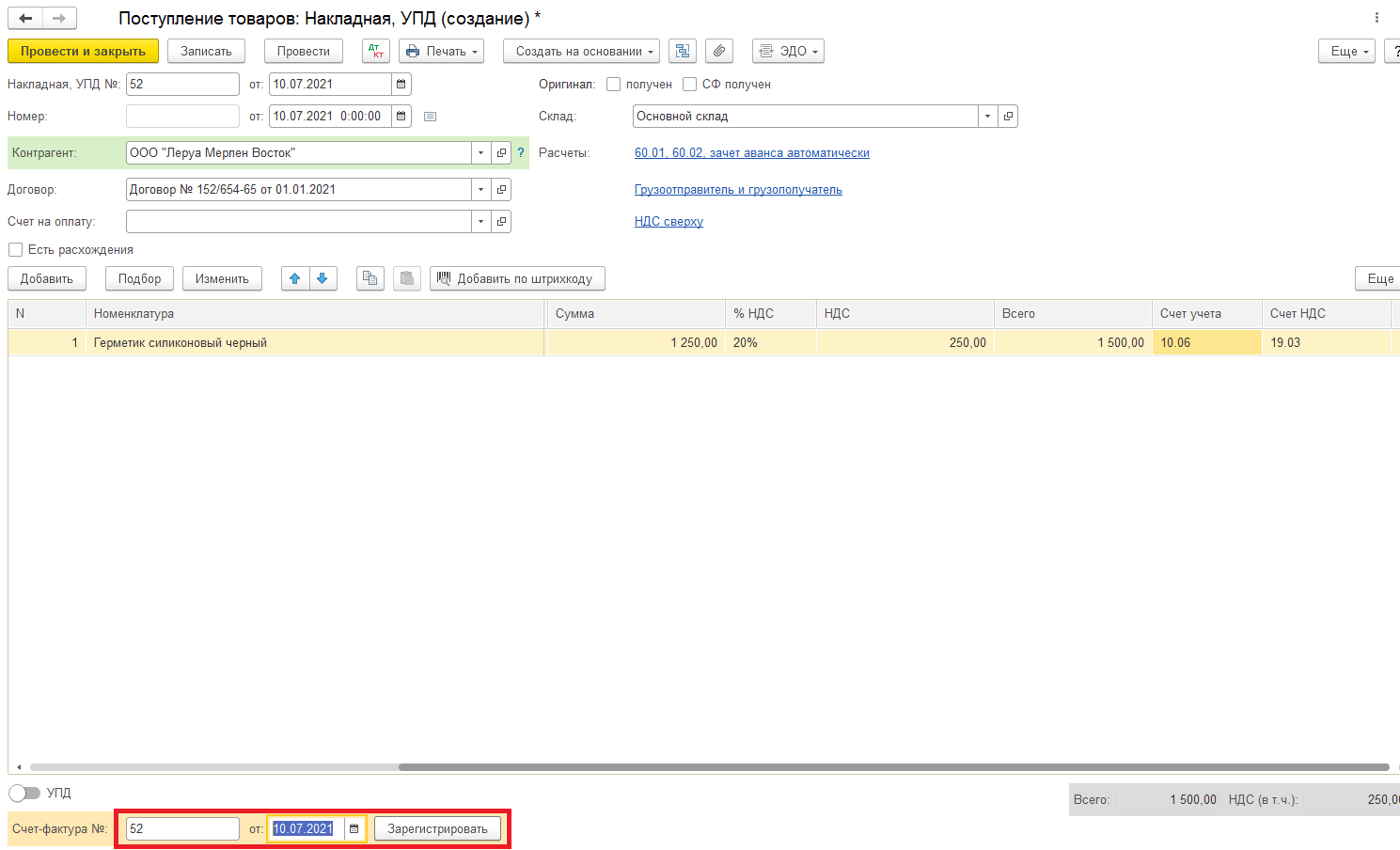Expand the Договор dropdown list
The image size is (1400, 850).
pyautogui.click(x=480, y=190)
